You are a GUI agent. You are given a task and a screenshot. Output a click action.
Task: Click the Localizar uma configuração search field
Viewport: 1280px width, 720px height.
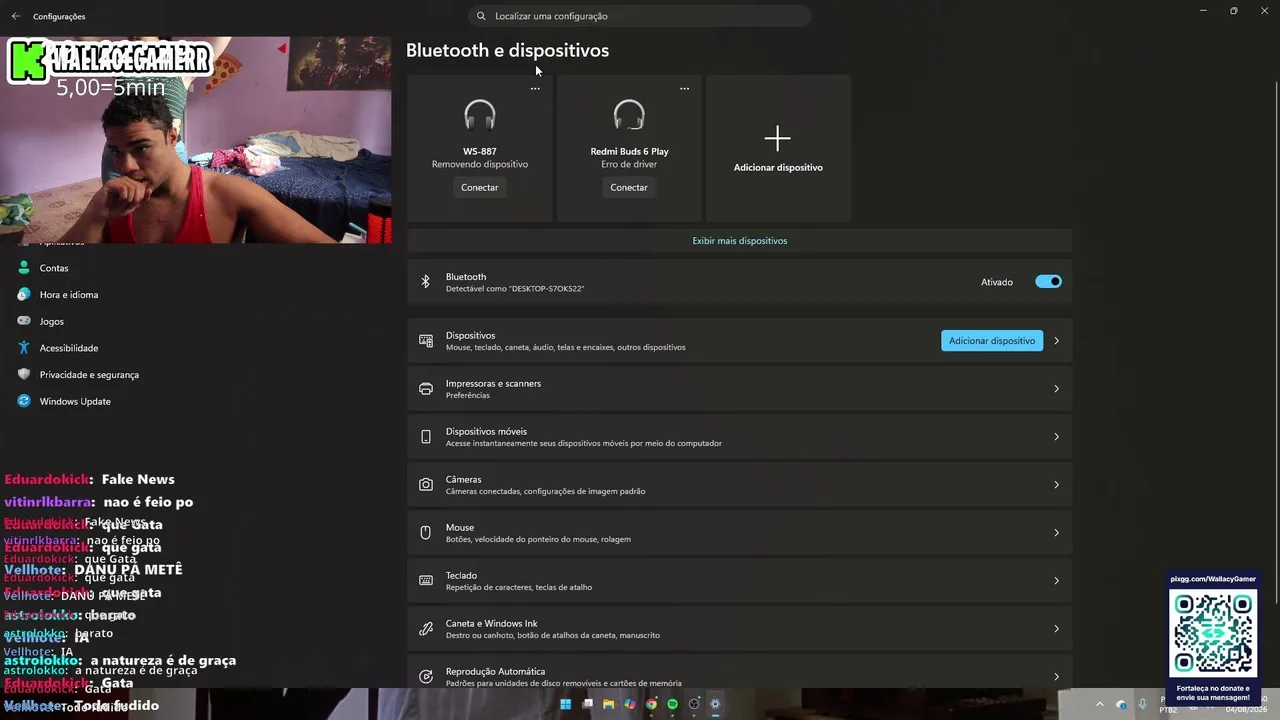(640, 16)
